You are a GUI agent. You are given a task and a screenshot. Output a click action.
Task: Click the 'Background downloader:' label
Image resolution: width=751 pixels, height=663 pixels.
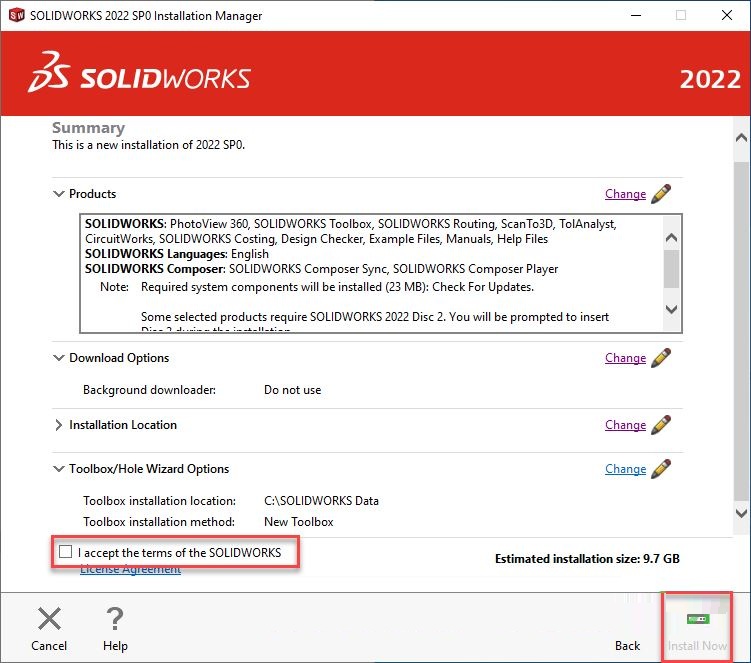tap(149, 390)
